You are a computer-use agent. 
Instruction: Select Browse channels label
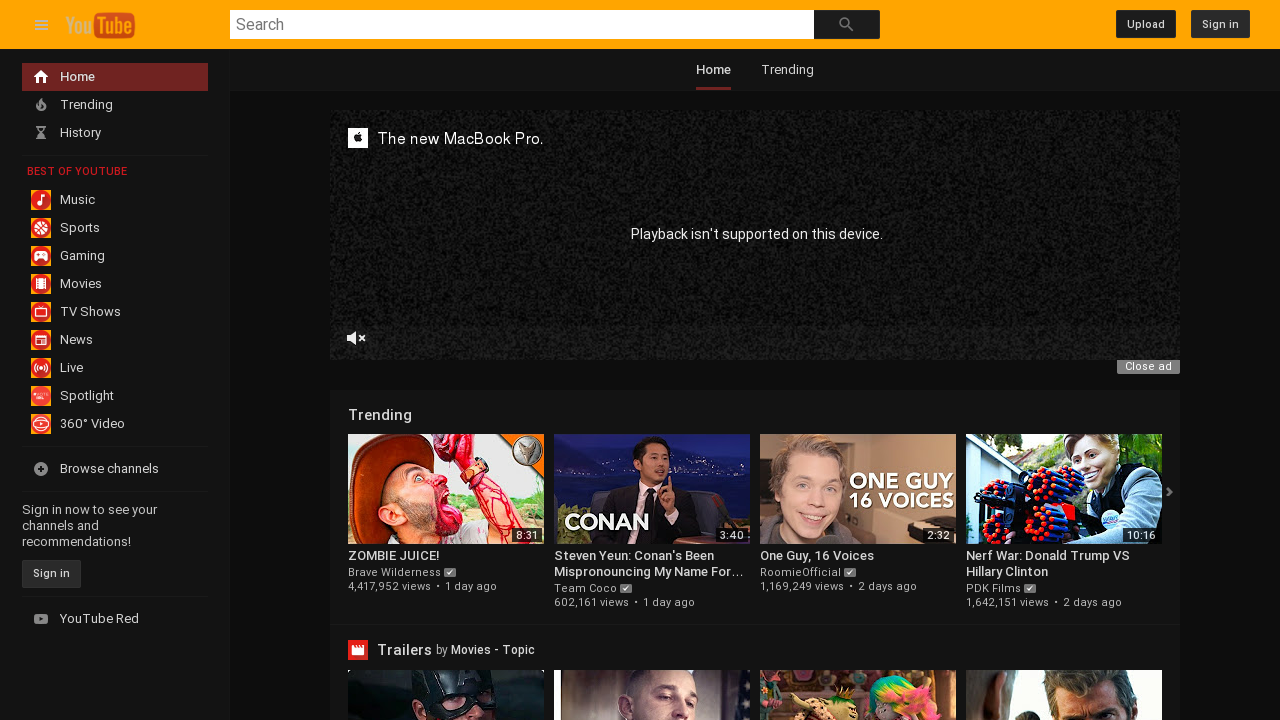pyautogui.click(x=109, y=469)
